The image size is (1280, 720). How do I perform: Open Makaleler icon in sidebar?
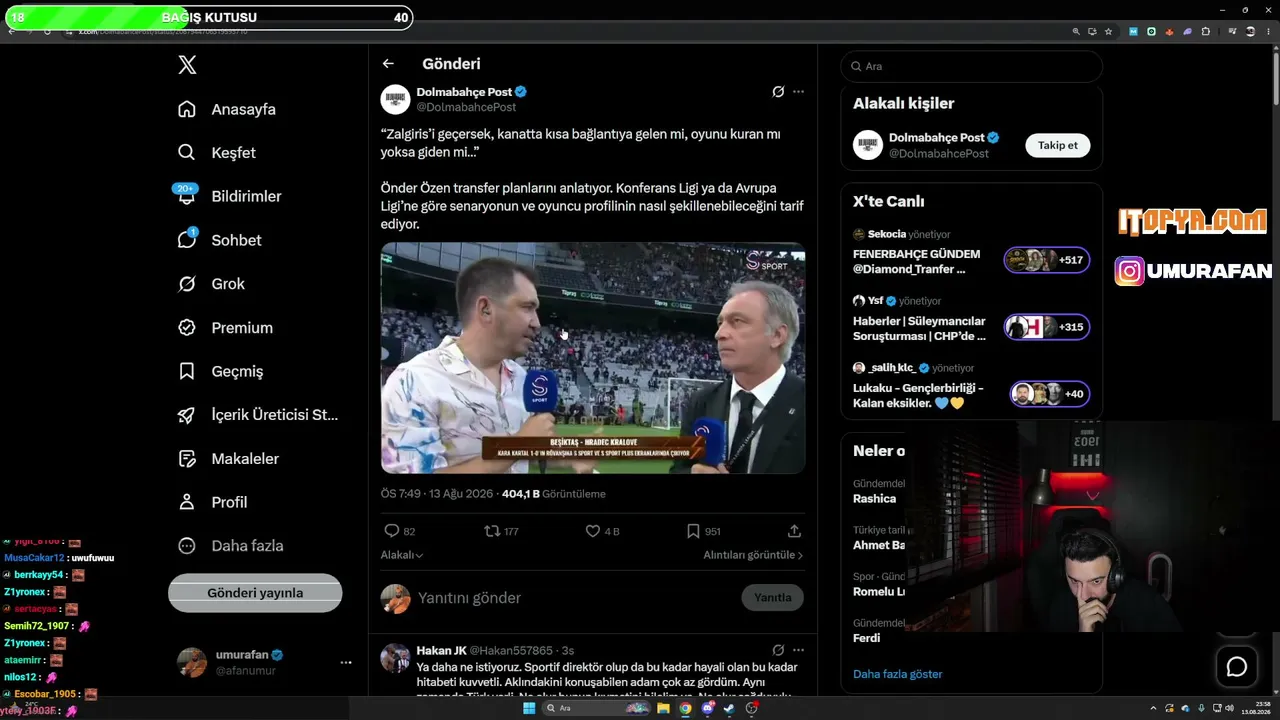tap(187, 459)
